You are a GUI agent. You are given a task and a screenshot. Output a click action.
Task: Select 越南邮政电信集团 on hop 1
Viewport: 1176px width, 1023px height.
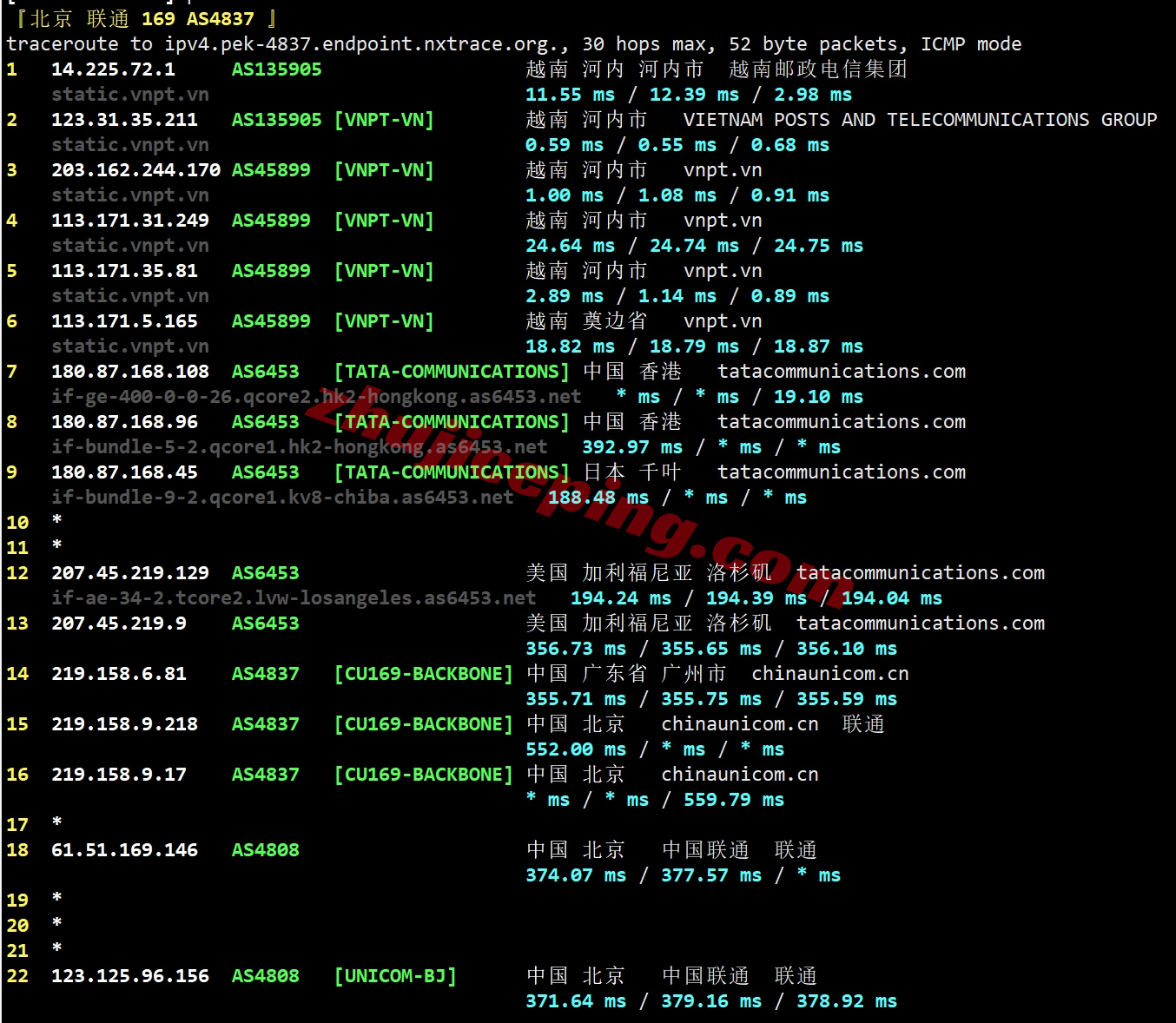(x=818, y=69)
